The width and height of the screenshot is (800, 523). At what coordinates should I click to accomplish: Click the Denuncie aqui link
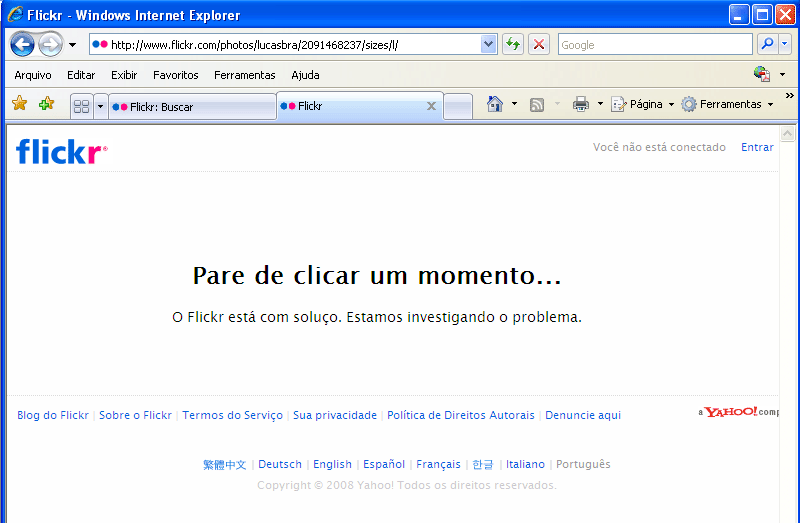[x=583, y=415]
